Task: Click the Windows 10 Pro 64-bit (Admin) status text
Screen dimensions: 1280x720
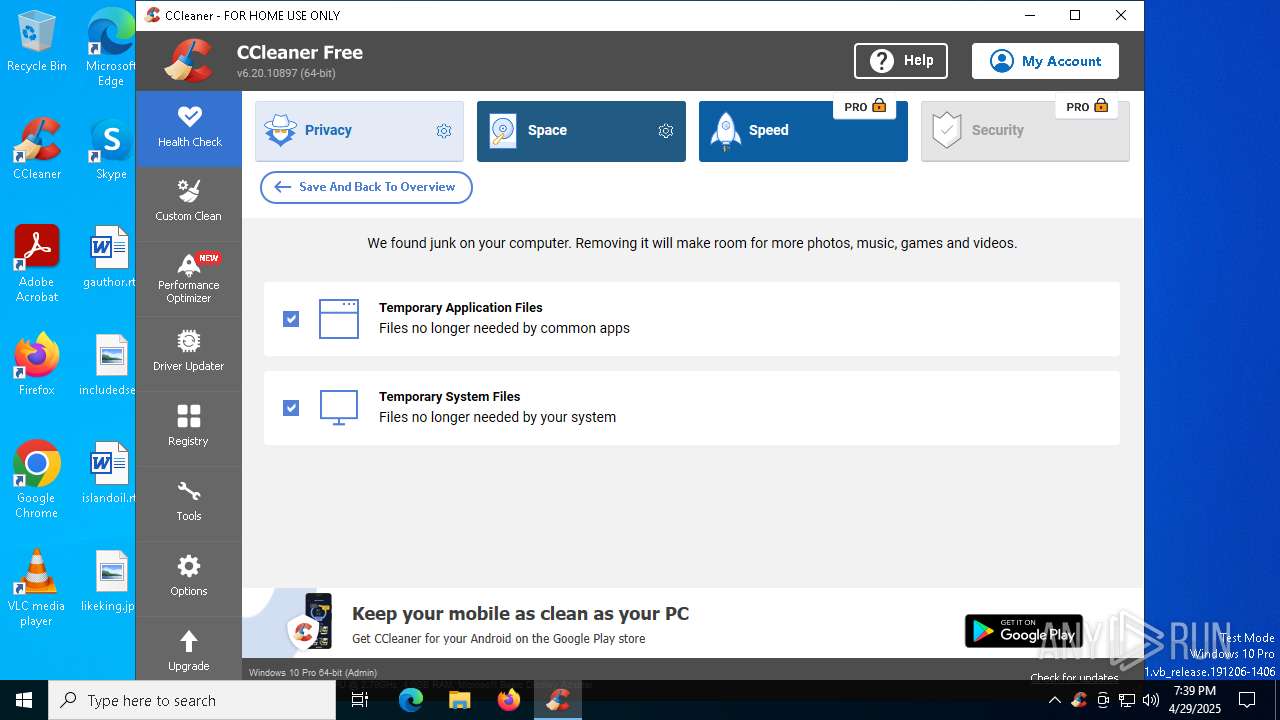Action: (x=313, y=673)
